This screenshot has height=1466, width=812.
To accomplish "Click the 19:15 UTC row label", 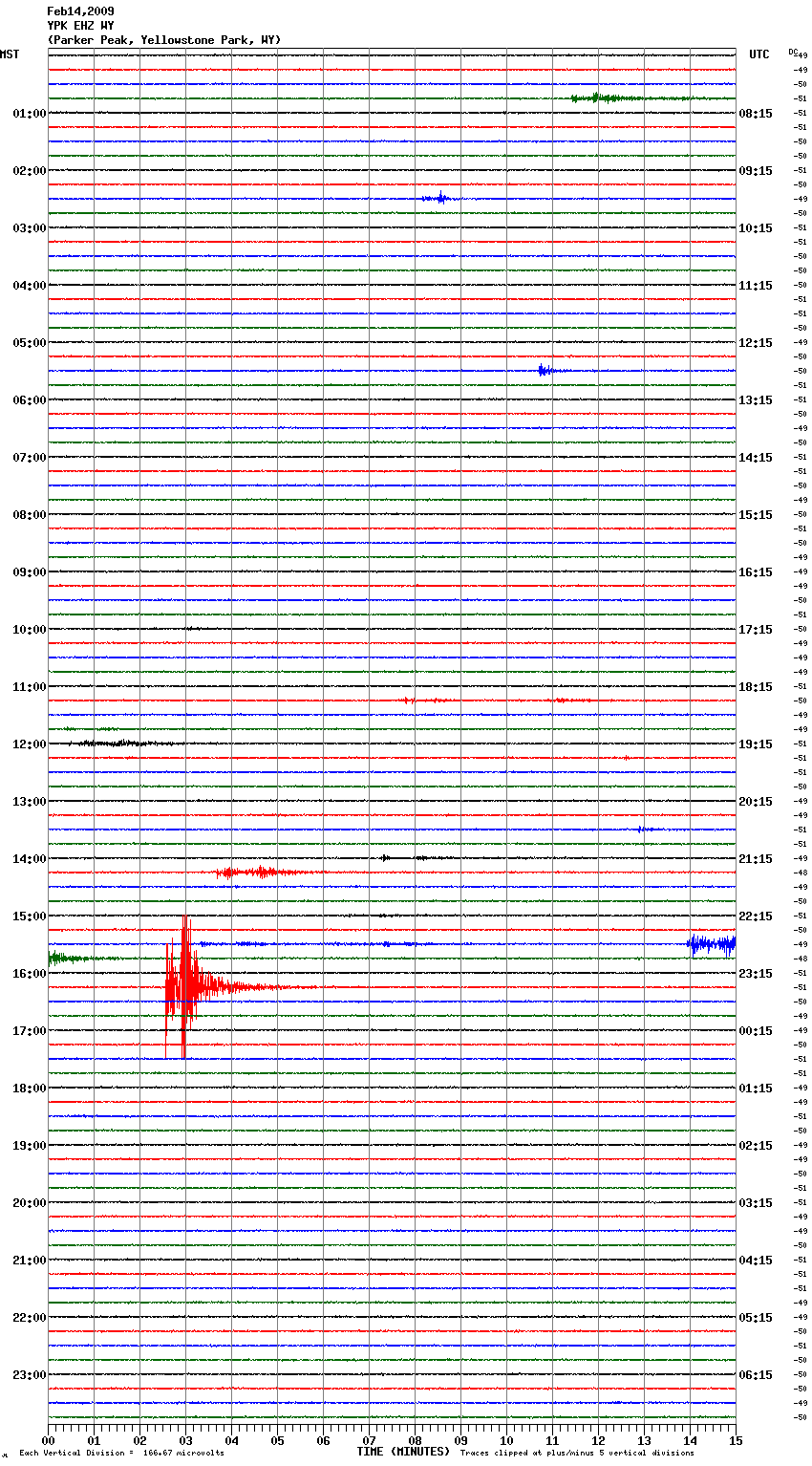I will [x=756, y=744].
